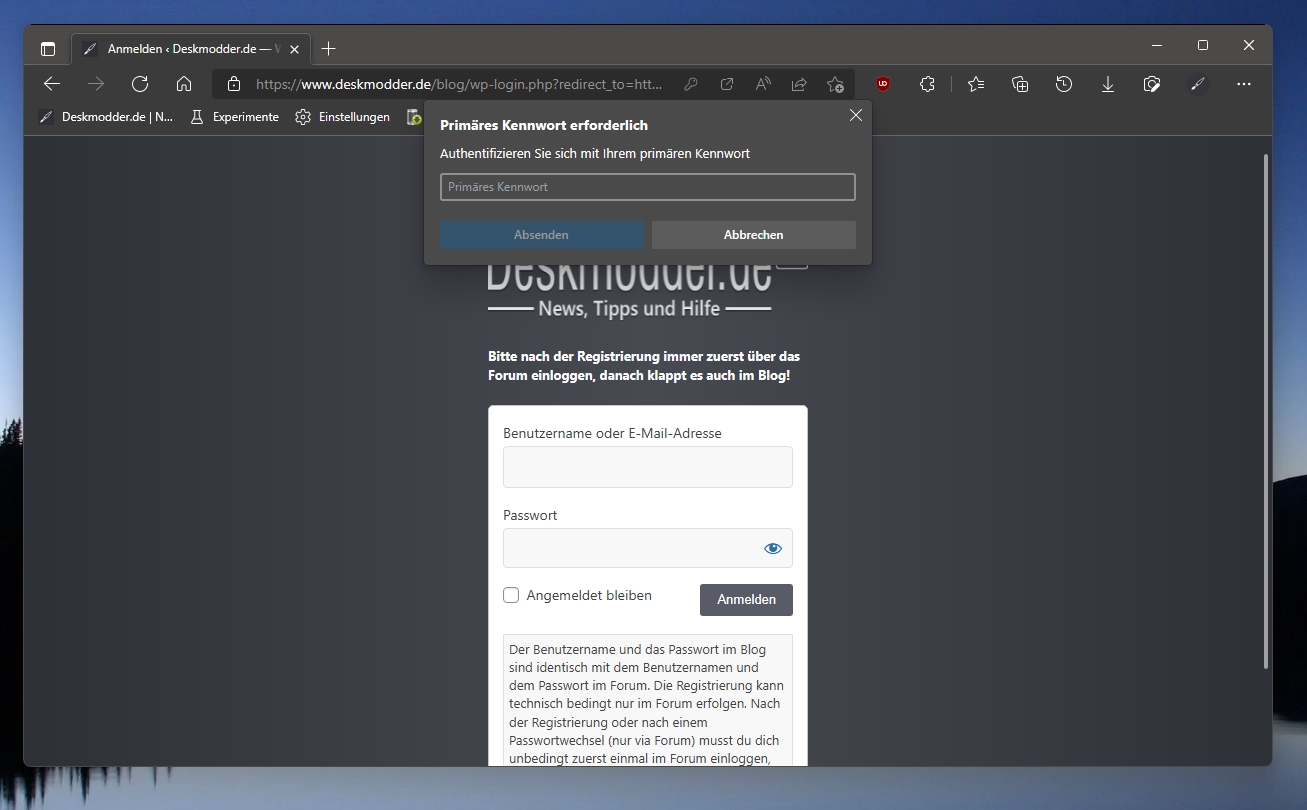Click the page vertical scrollbar
This screenshot has height=810, width=1307.
coord(1266,411)
